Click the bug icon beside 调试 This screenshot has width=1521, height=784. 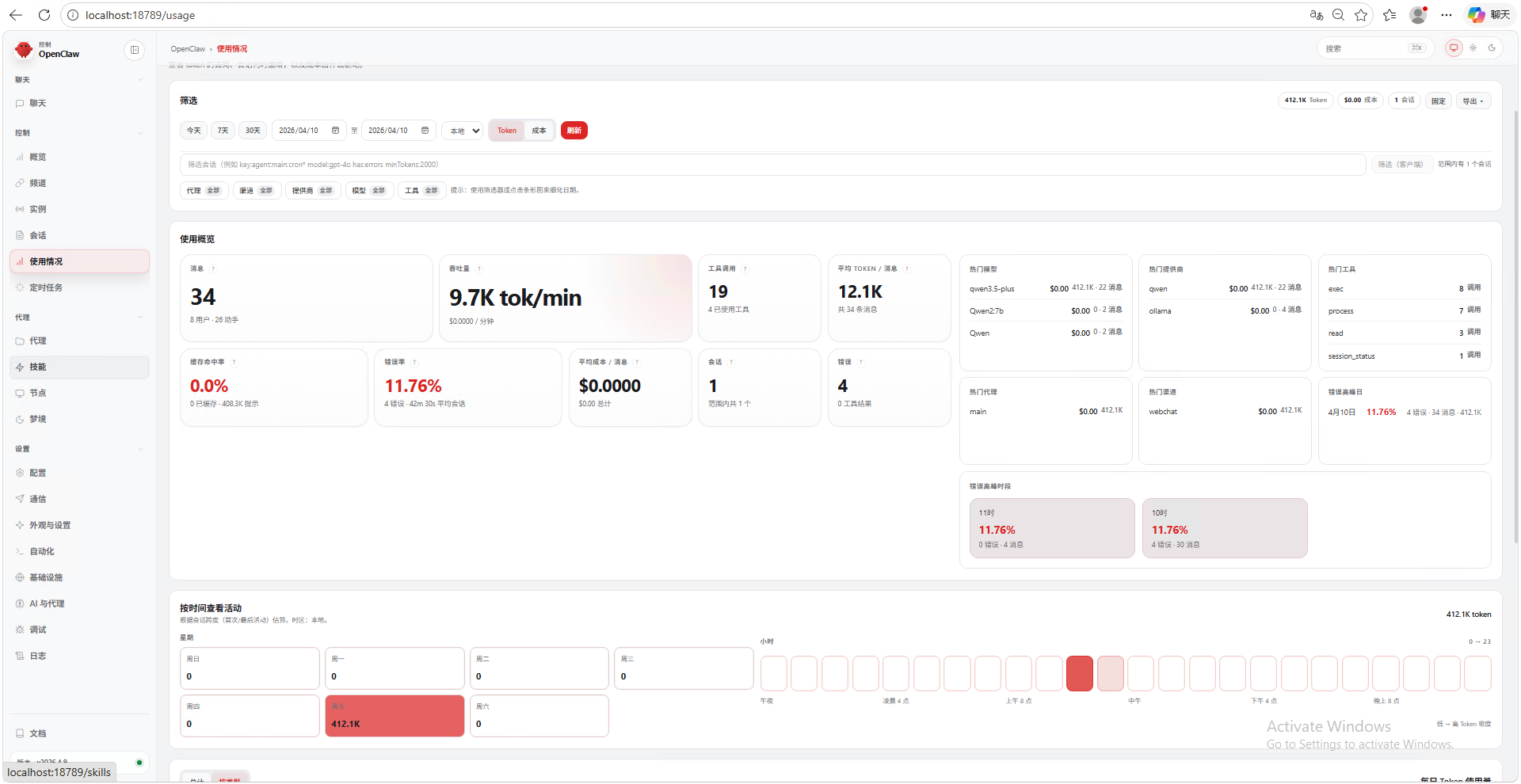click(20, 630)
